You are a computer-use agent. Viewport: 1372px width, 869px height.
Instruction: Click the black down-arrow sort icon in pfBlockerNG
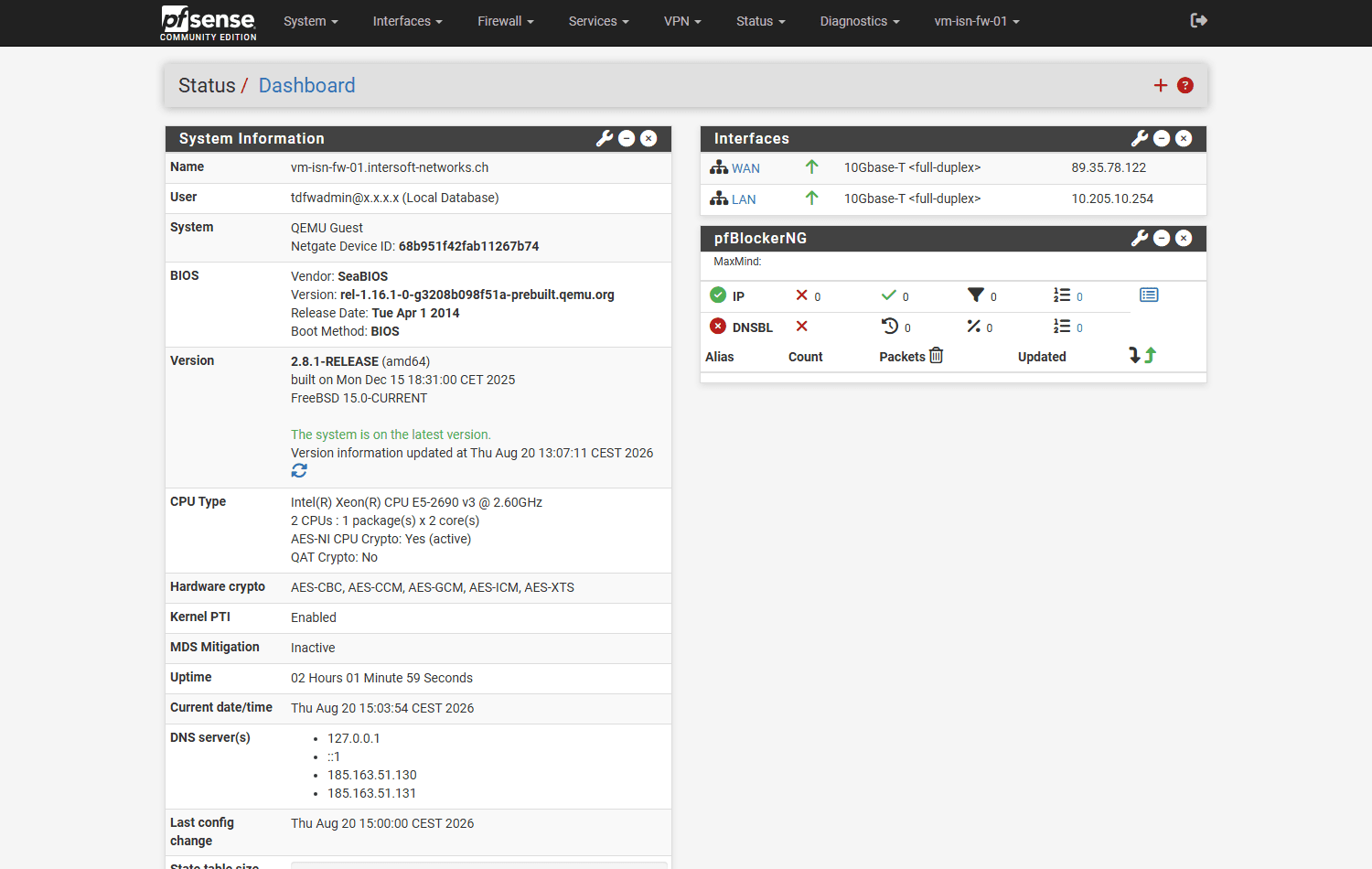tap(1134, 355)
